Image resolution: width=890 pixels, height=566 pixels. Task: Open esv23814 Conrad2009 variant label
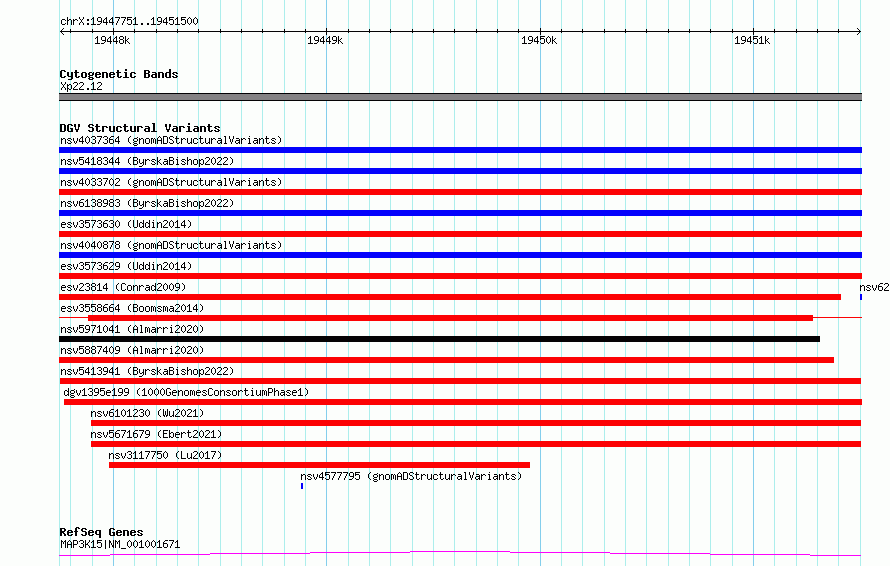(123, 287)
